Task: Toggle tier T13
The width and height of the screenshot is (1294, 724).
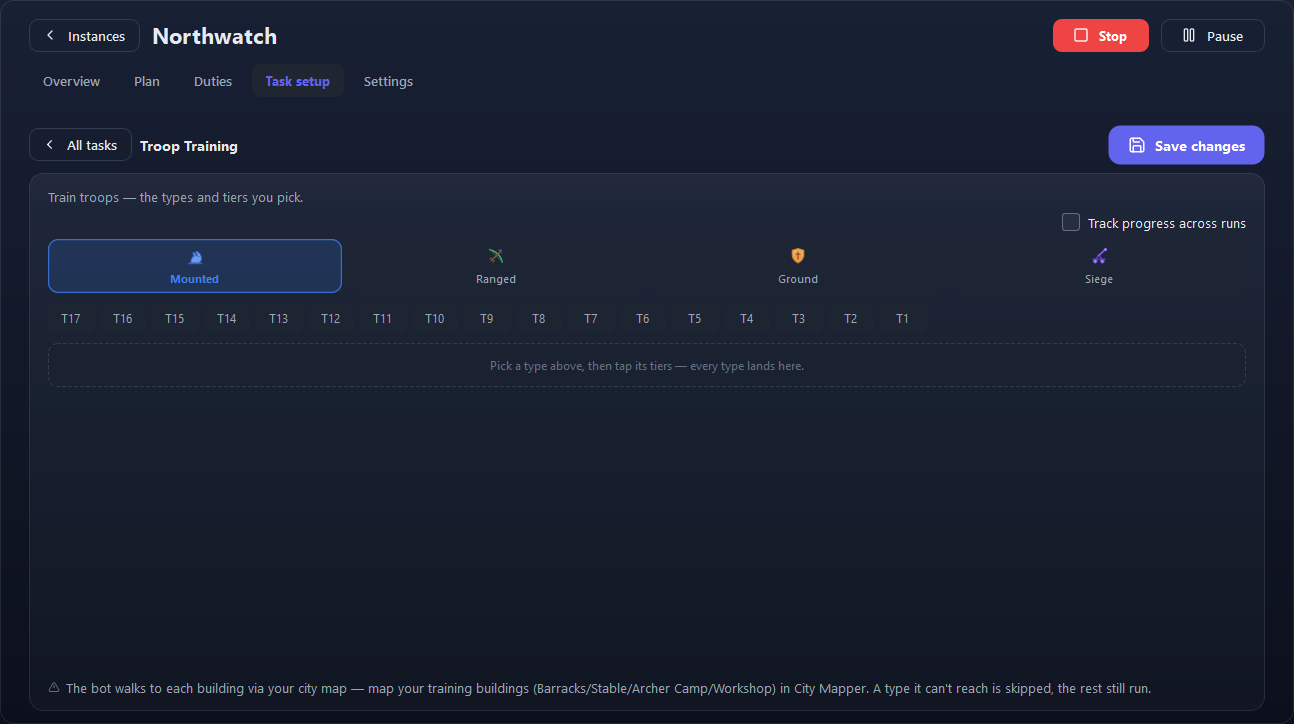Action: pos(279,319)
